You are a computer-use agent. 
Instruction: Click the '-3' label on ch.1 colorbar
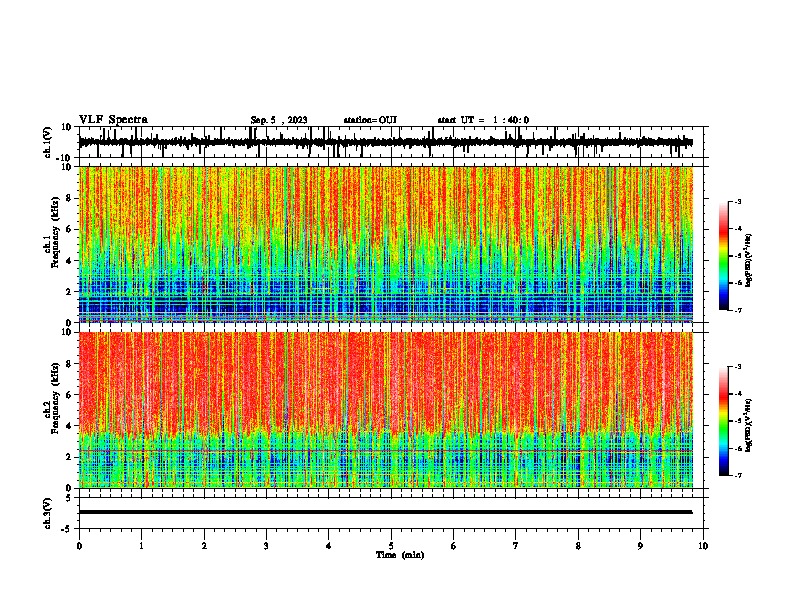[x=737, y=202]
